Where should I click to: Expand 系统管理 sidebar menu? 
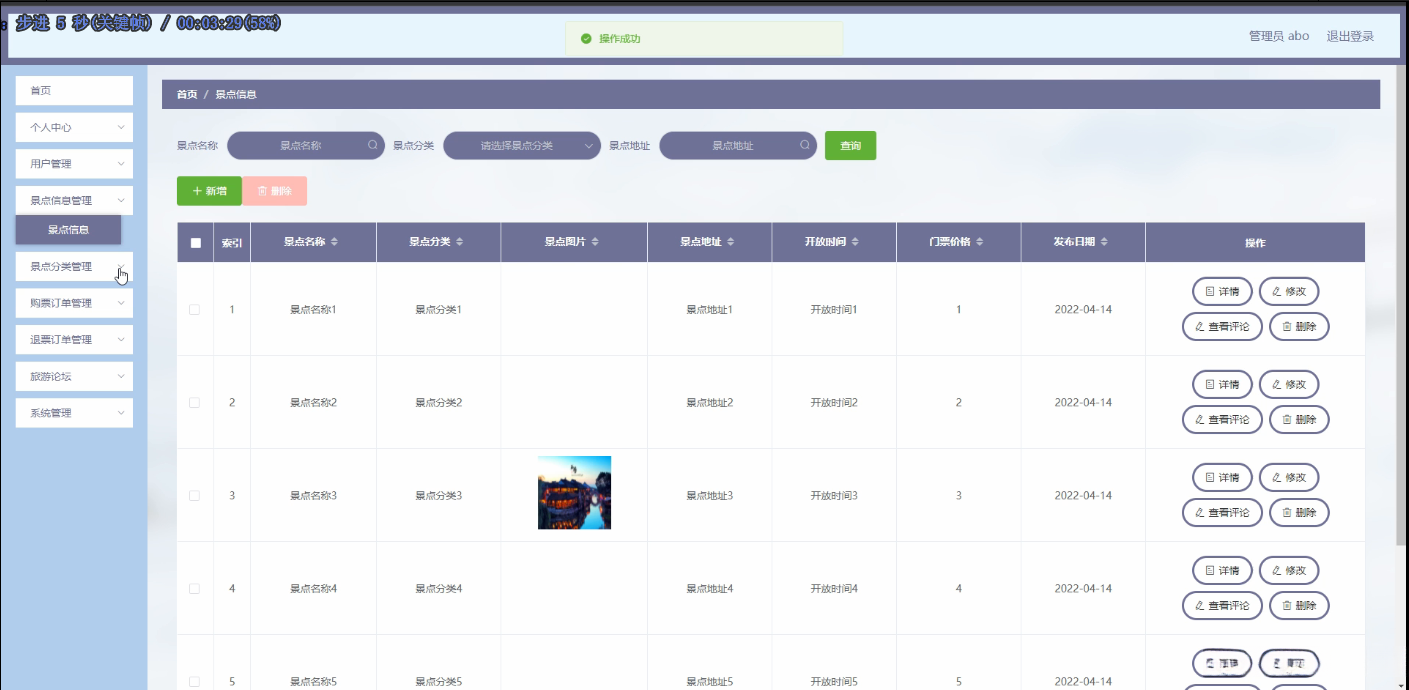(x=74, y=413)
